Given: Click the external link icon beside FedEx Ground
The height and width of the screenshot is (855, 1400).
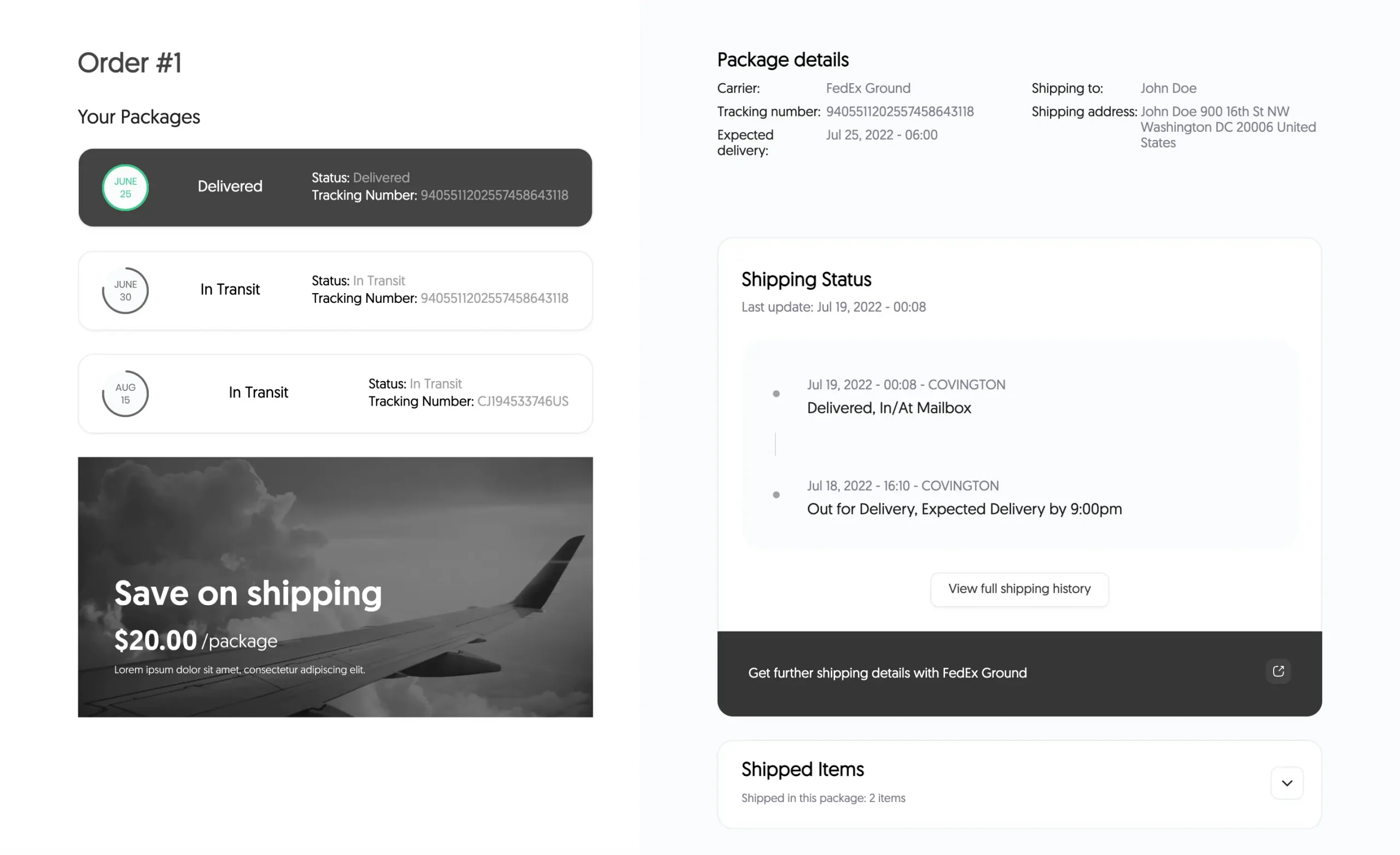Looking at the screenshot, I should 1278,671.
